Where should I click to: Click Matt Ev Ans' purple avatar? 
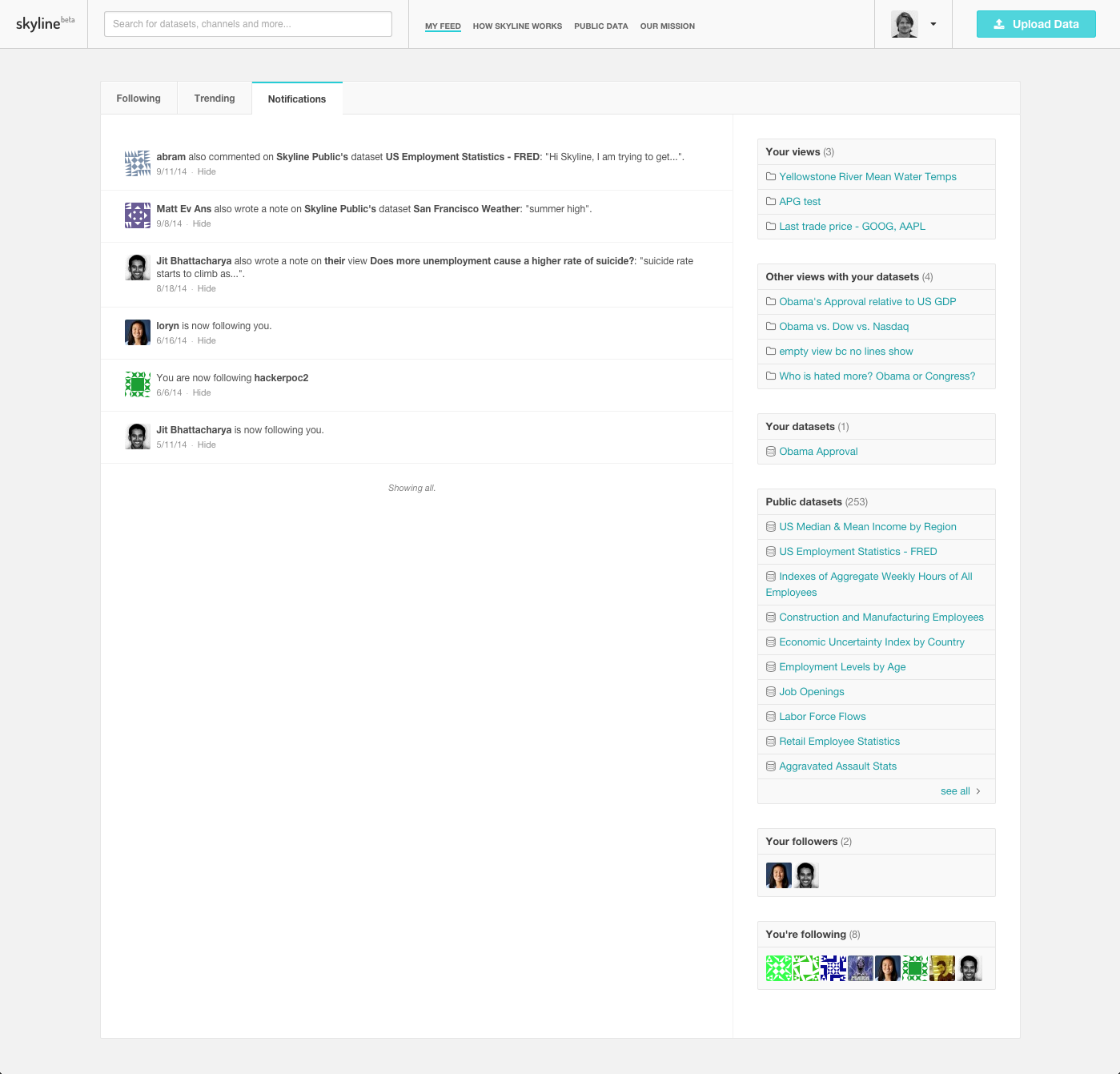(138, 215)
